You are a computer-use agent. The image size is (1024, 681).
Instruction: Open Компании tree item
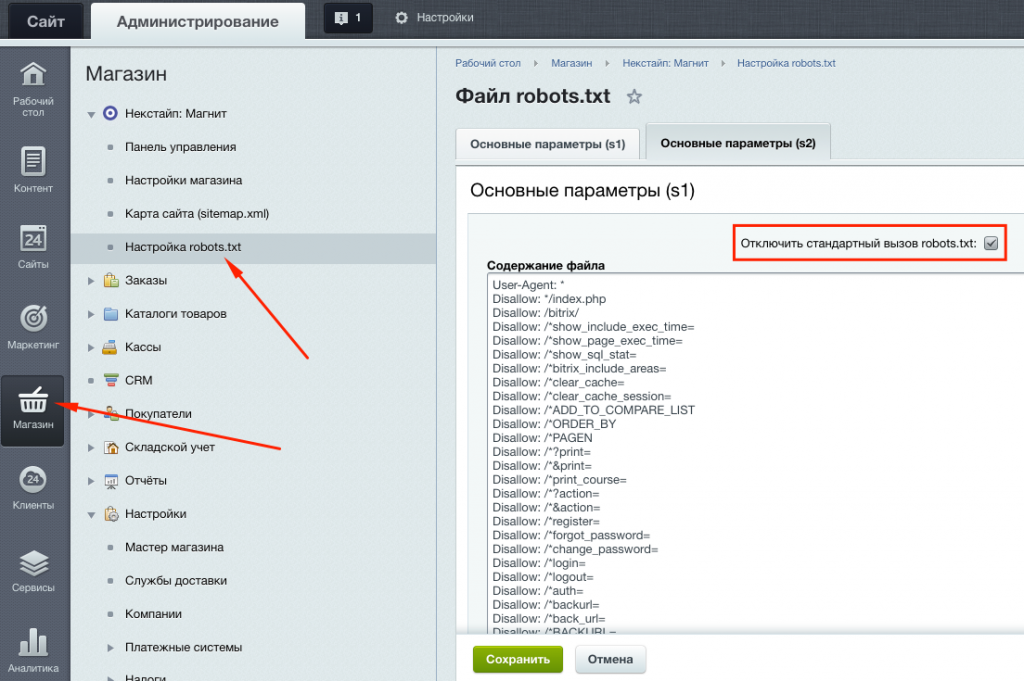153,614
